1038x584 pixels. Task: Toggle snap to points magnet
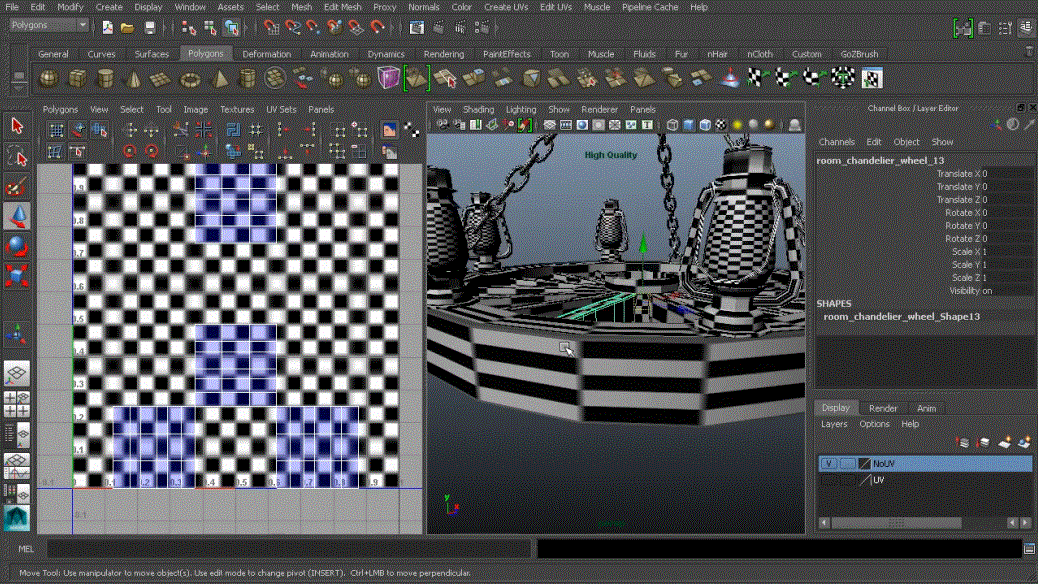pos(313,27)
